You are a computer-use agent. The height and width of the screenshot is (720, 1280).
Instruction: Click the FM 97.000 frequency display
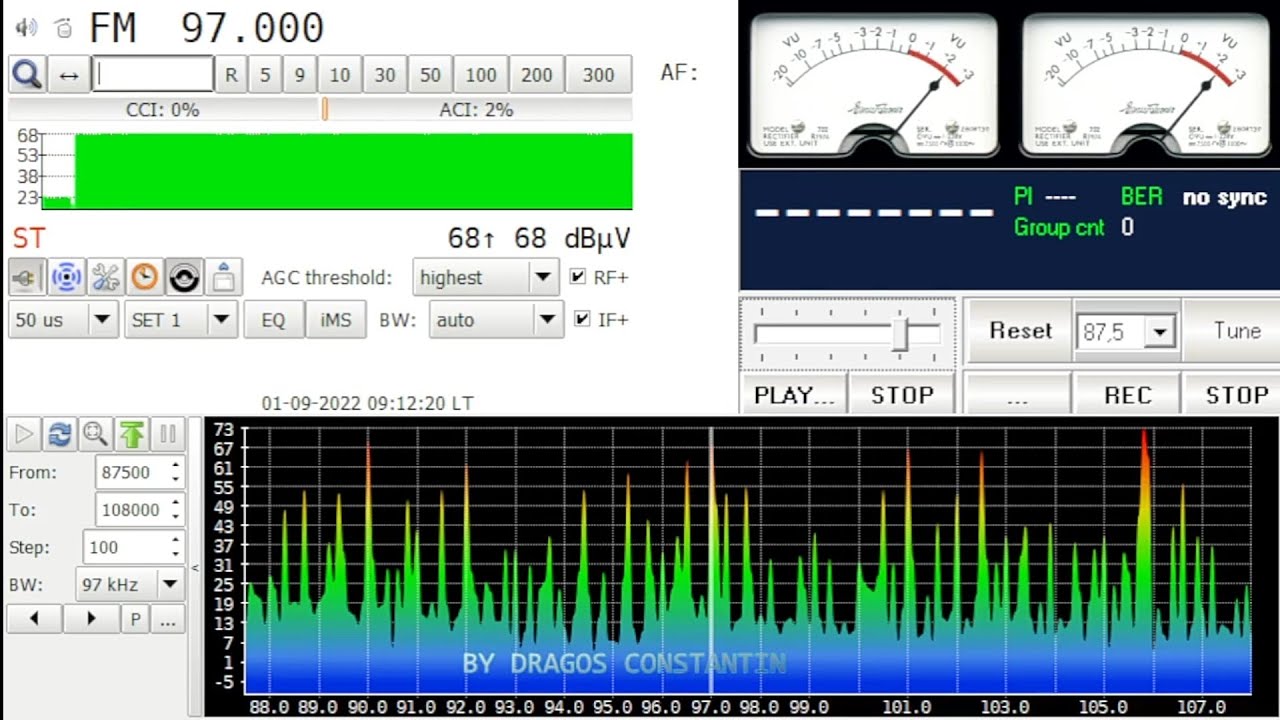click(206, 27)
